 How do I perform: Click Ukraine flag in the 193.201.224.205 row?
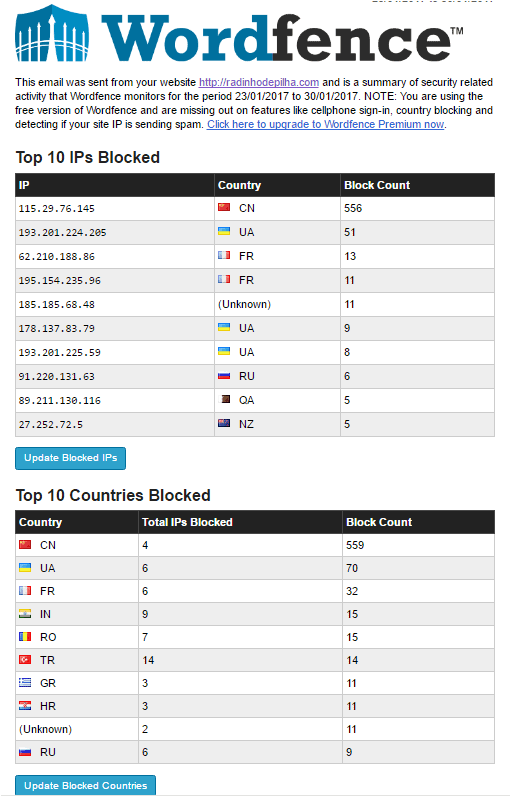click(x=224, y=231)
